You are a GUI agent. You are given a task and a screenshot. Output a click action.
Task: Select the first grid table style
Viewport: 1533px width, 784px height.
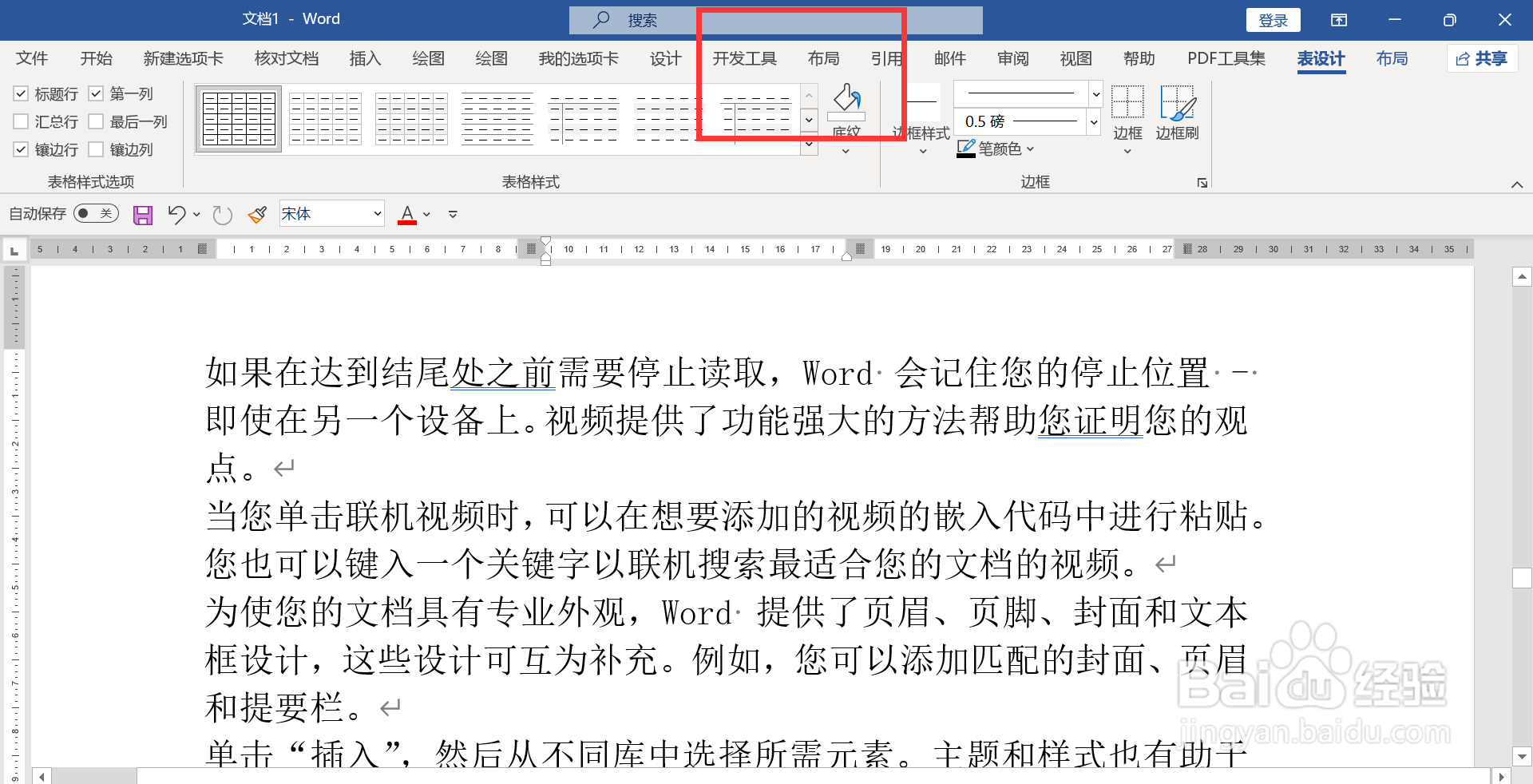click(x=239, y=119)
